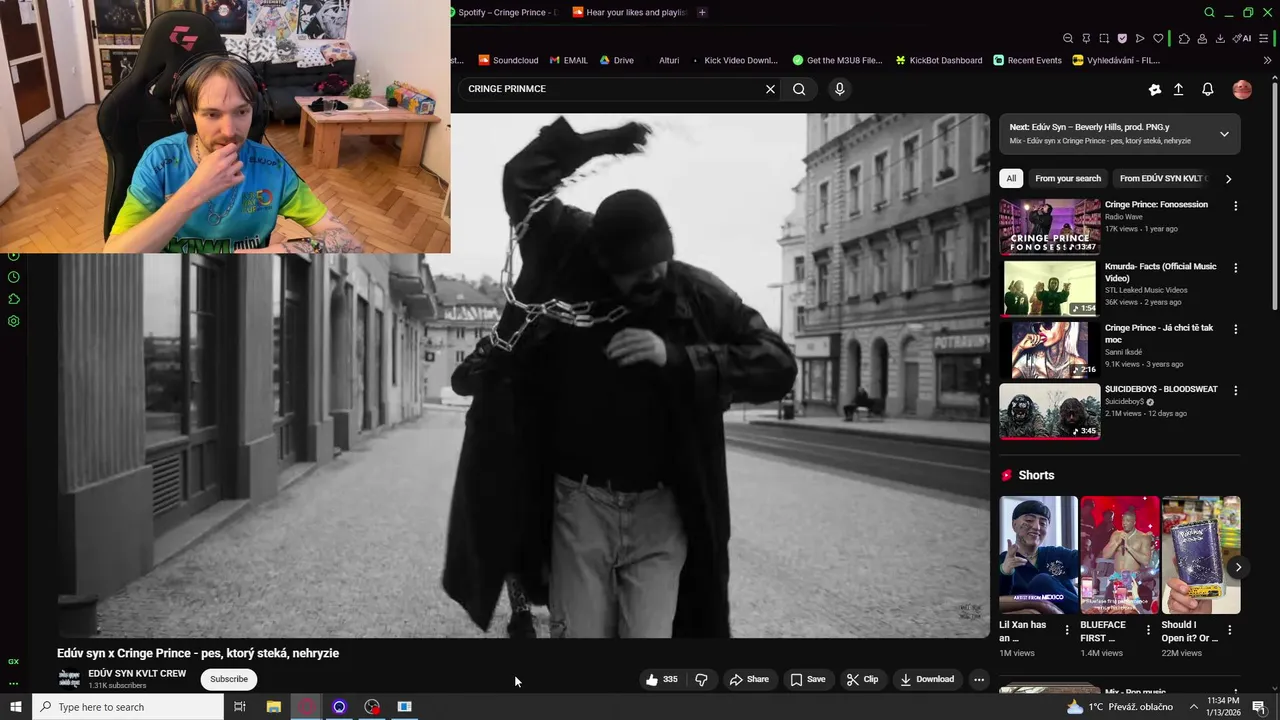Open browser downloads icon

tap(1220, 38)
